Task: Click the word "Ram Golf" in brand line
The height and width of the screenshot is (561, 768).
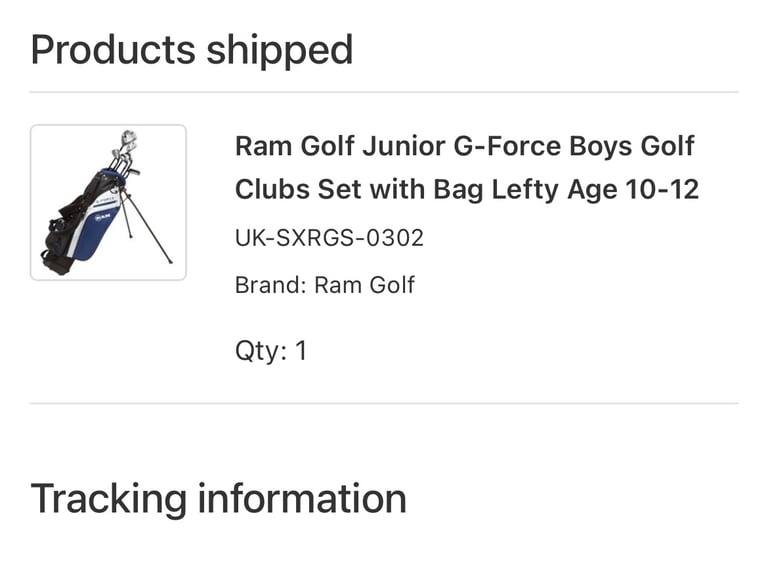Action: point(364,285)
